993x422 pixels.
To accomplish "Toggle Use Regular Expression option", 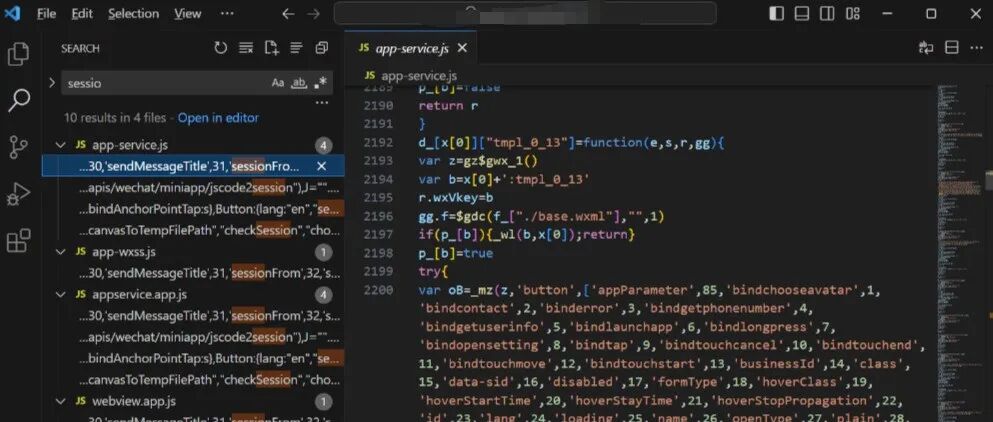I will 320,83.
